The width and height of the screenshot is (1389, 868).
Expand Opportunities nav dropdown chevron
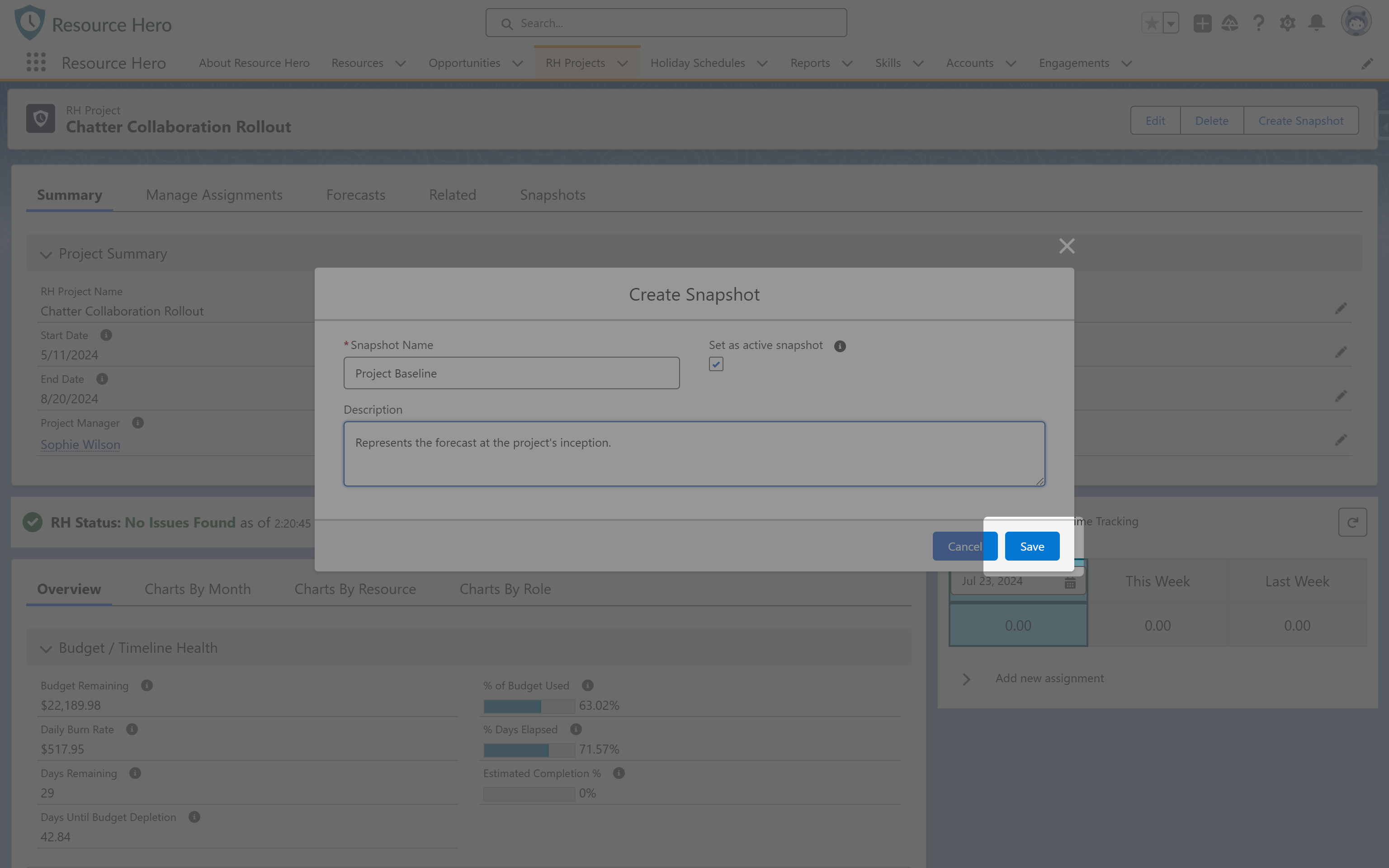click(x=517, y=63)
